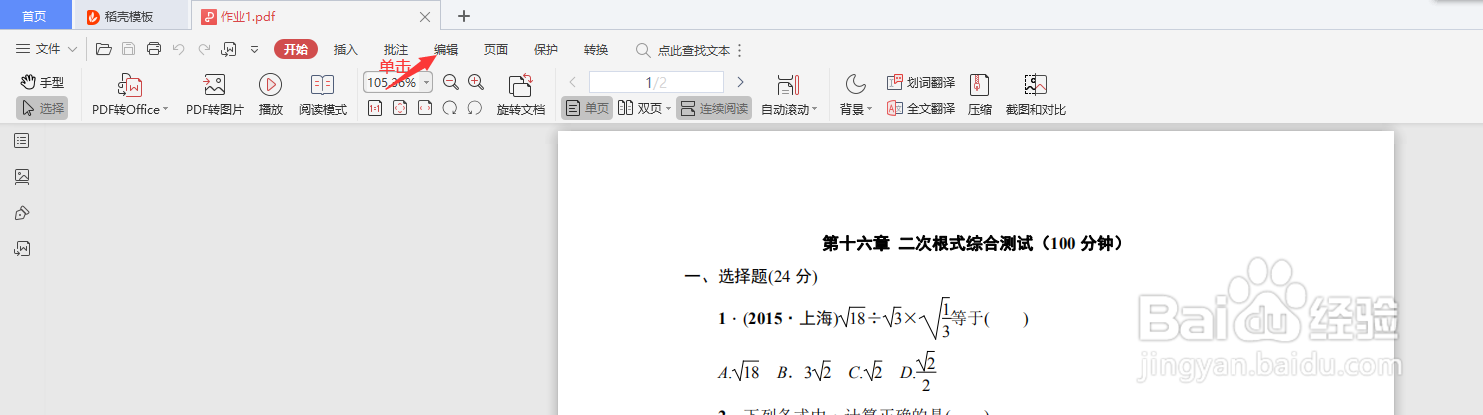
Task: Click the 背景 moon icon
Action: (x=855, y=84)
